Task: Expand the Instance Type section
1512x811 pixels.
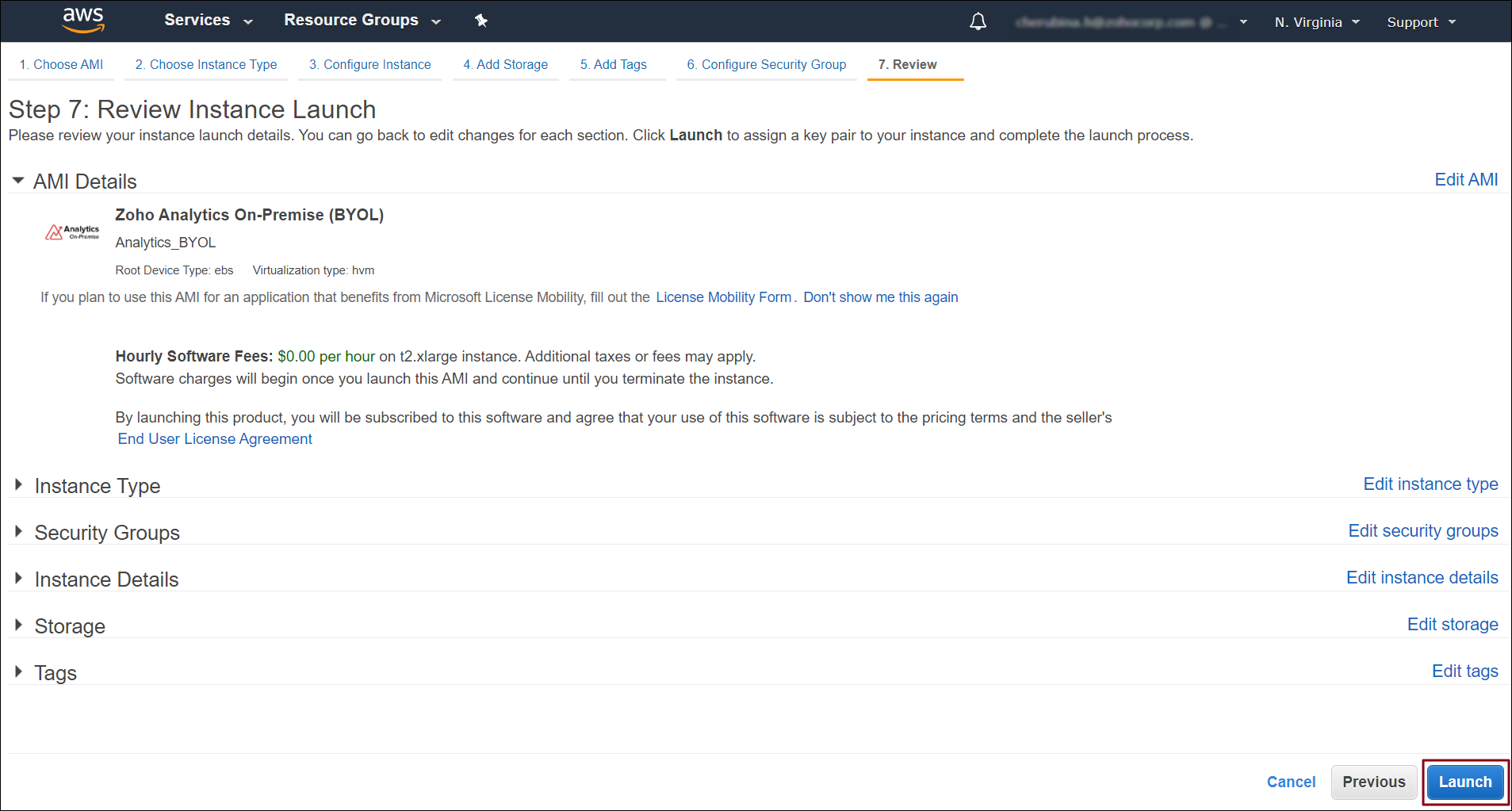Action: (18, 485)
